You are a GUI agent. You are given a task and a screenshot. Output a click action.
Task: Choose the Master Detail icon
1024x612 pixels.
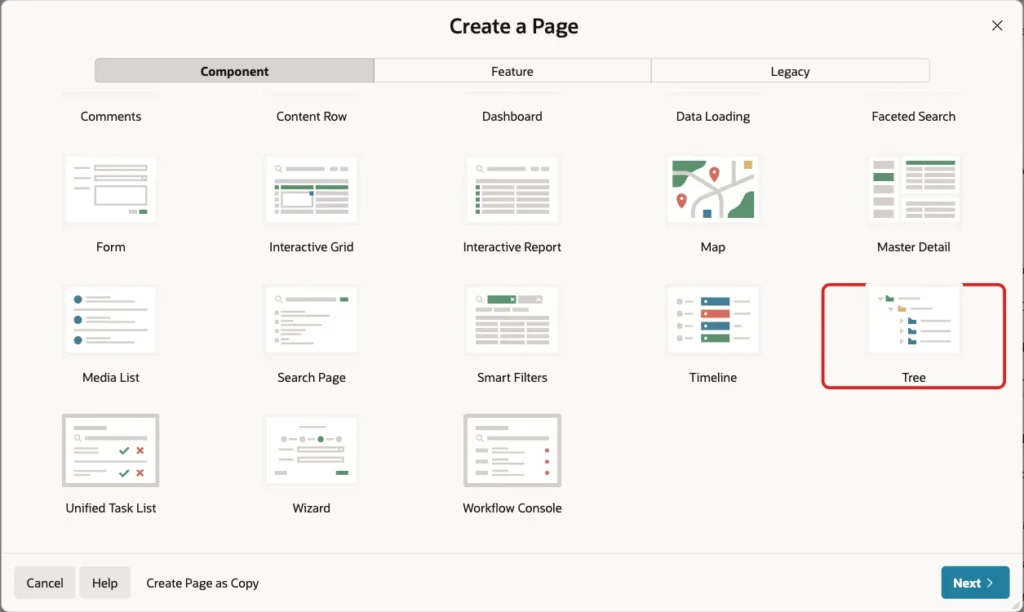coord(914,189)
